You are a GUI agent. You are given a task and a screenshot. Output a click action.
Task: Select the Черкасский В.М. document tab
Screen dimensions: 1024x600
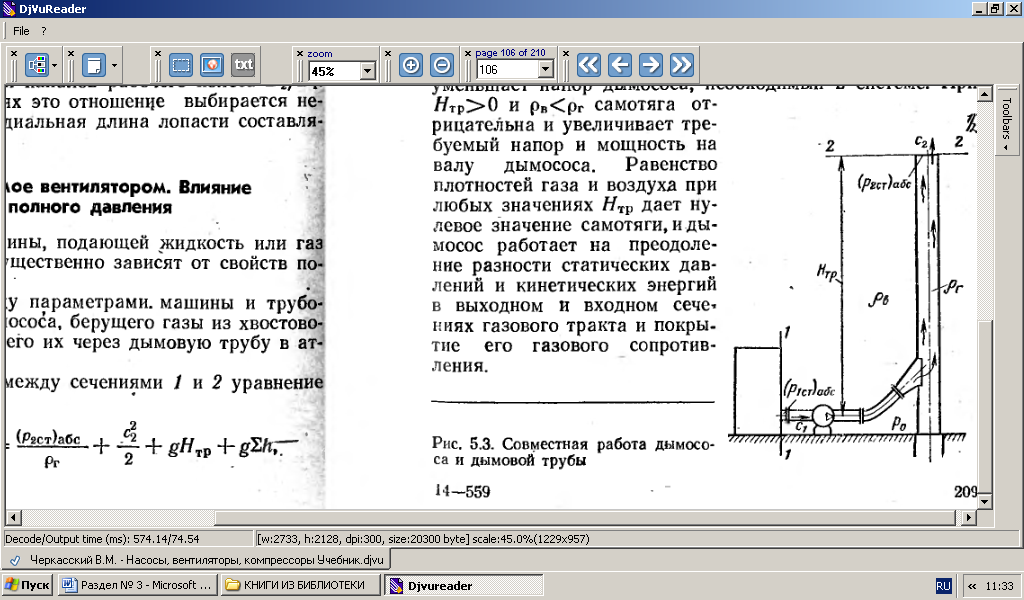195,559
